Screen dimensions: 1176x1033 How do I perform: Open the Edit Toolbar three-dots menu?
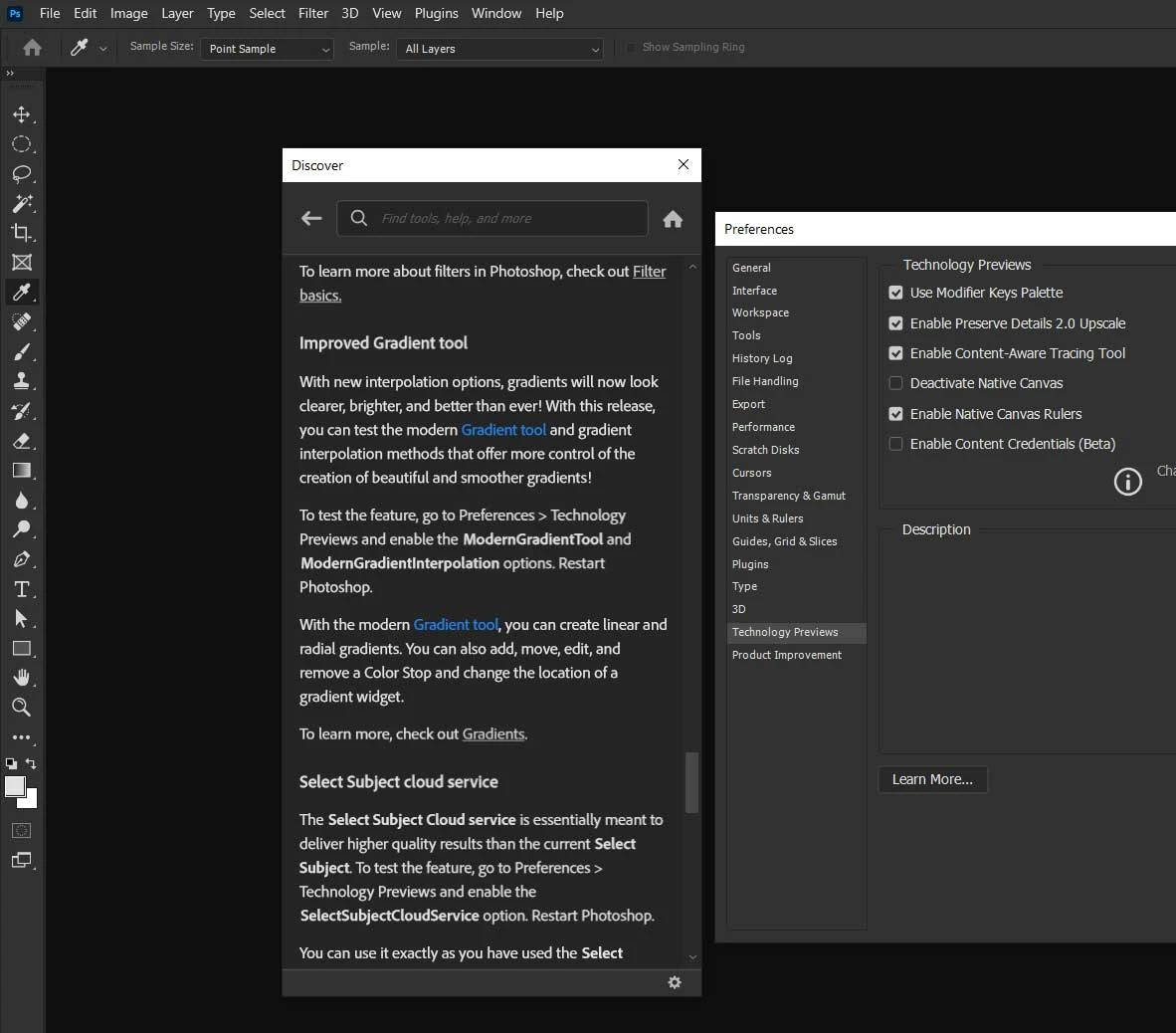pos(22,737)
